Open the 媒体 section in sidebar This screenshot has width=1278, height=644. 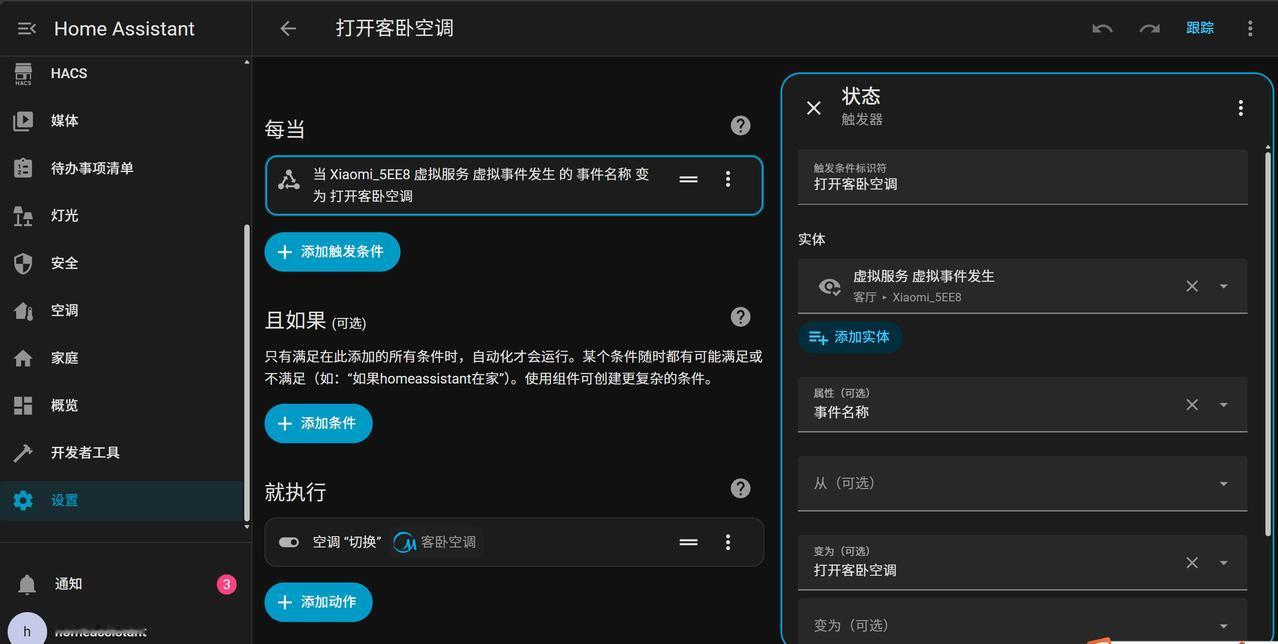[63, 120]
